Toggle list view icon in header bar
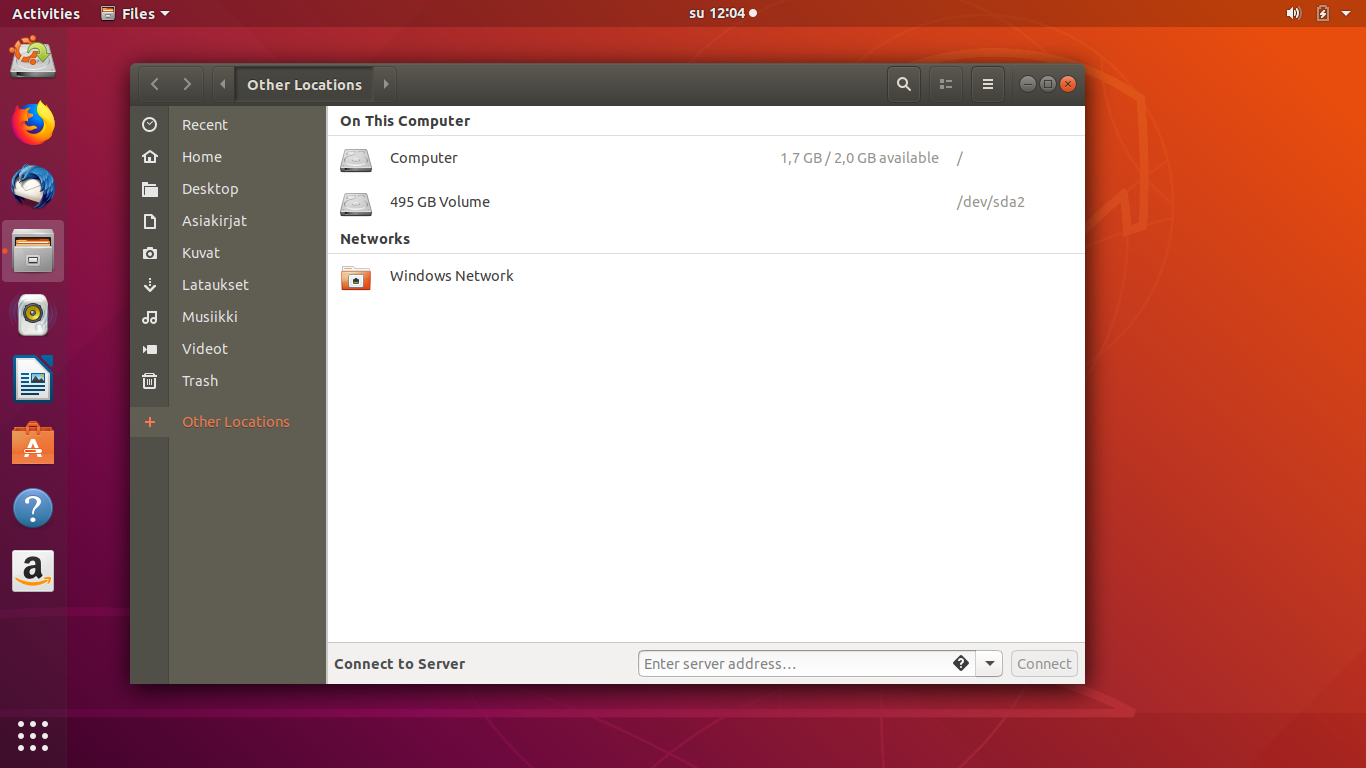 click(946, 85)
